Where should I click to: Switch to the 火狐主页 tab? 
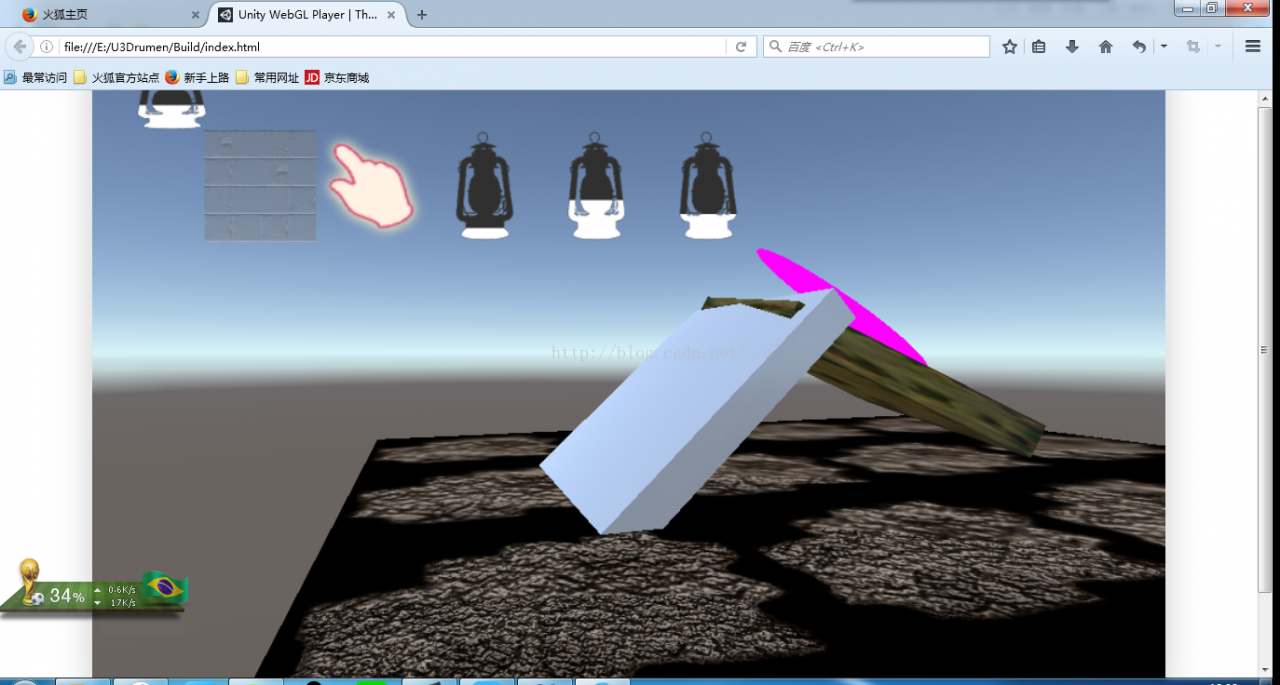coord(105,15)
